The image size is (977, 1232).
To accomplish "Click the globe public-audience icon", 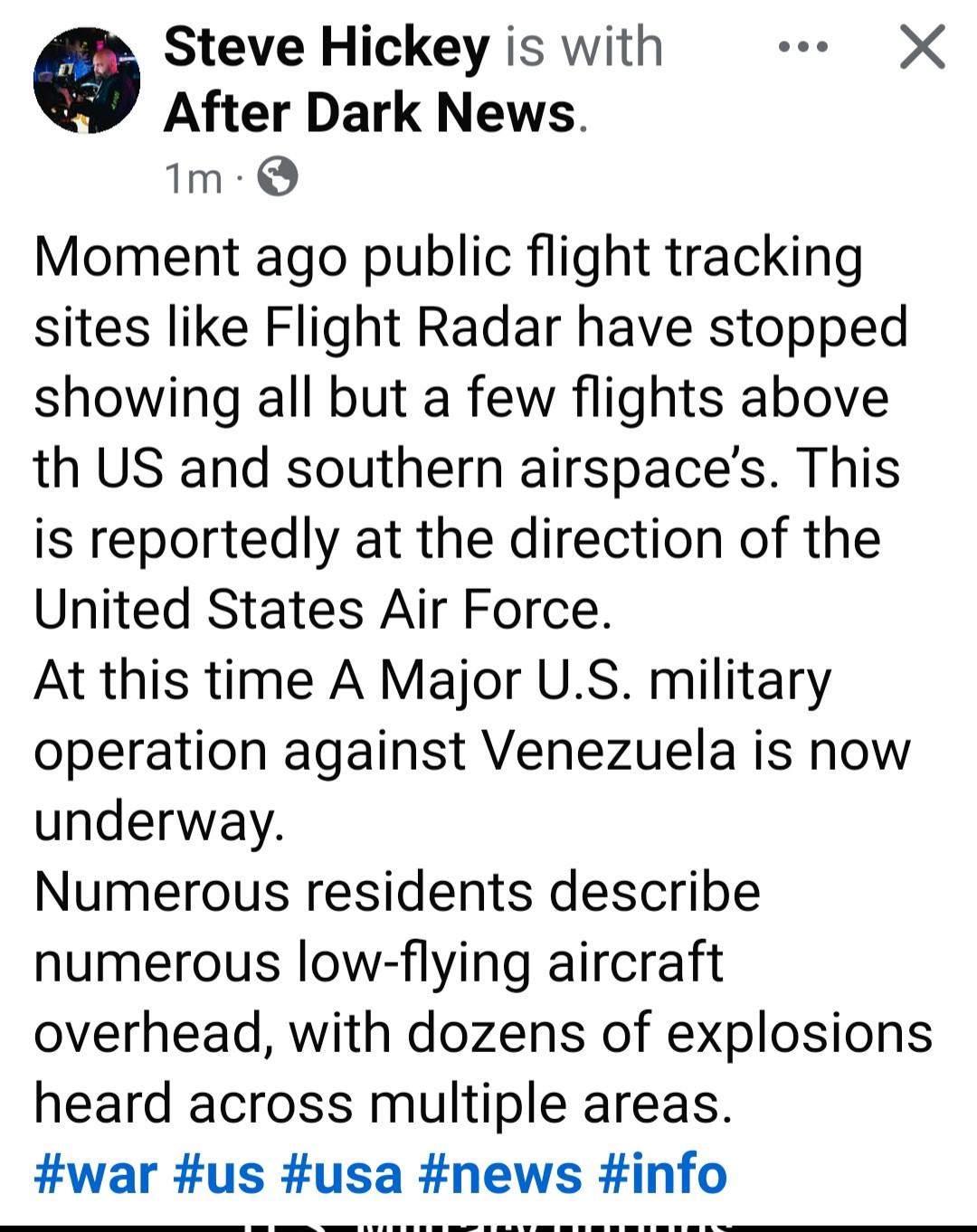I will click(278, 177).
